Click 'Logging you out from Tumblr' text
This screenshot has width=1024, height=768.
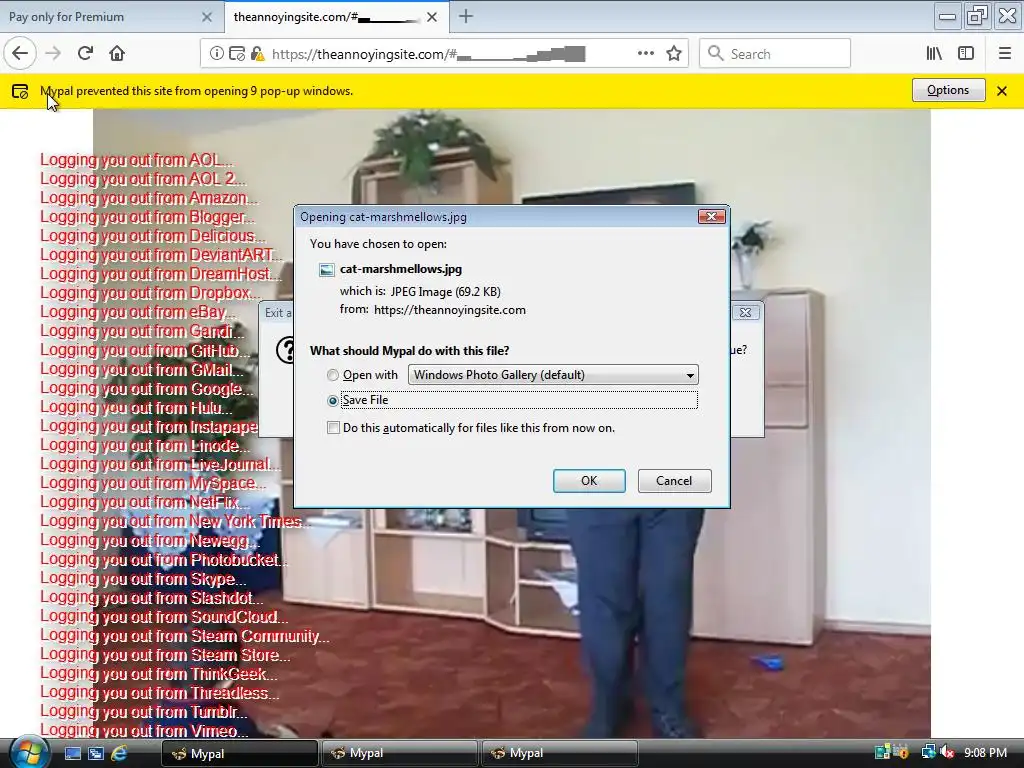click(144, 712)
